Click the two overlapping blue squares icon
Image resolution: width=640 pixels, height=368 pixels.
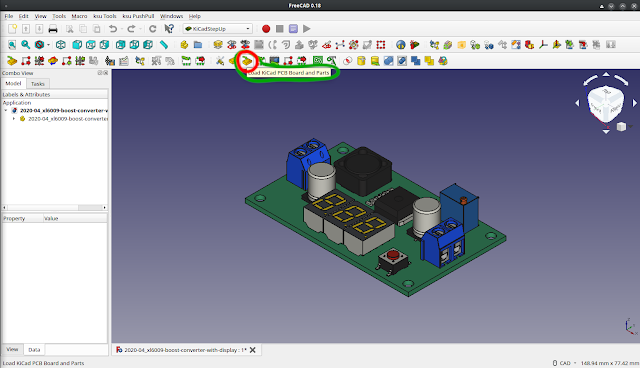(x=416, y=61)
